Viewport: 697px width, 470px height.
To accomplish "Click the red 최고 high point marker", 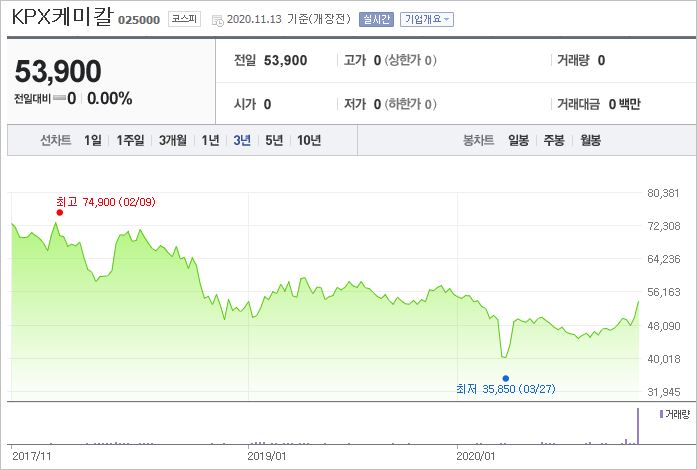I will 60,213.
